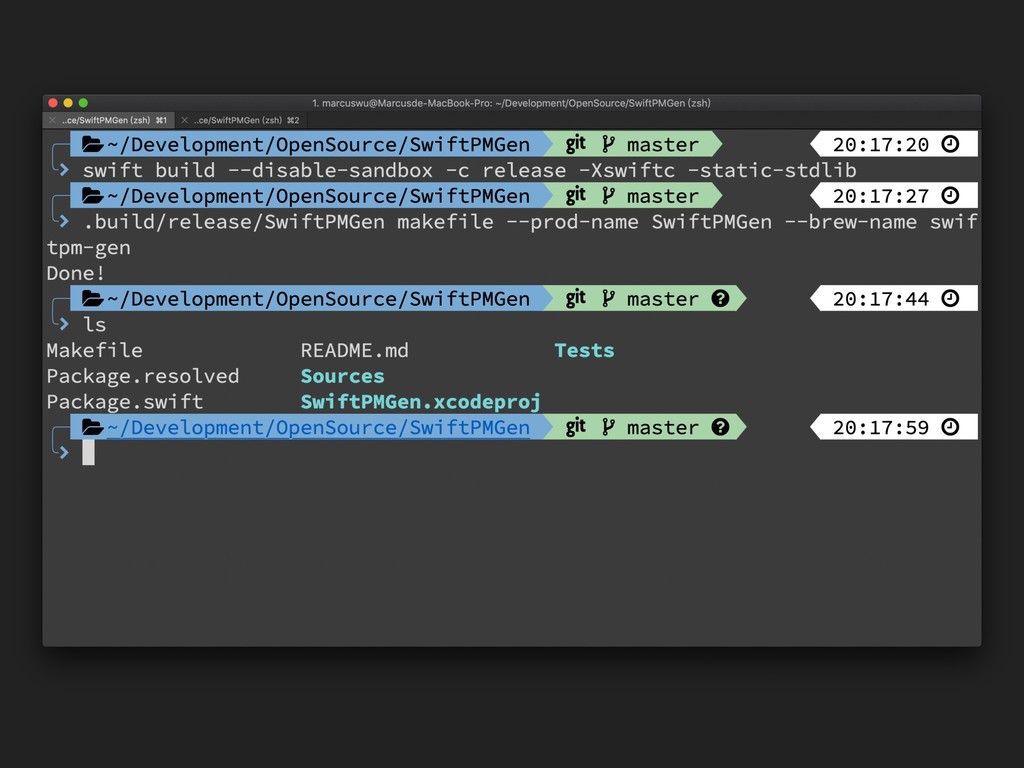The image size is (1024, 768).
Task: Click the branch icon in the 20:17:20 prompt
Action: coord(608,144)
